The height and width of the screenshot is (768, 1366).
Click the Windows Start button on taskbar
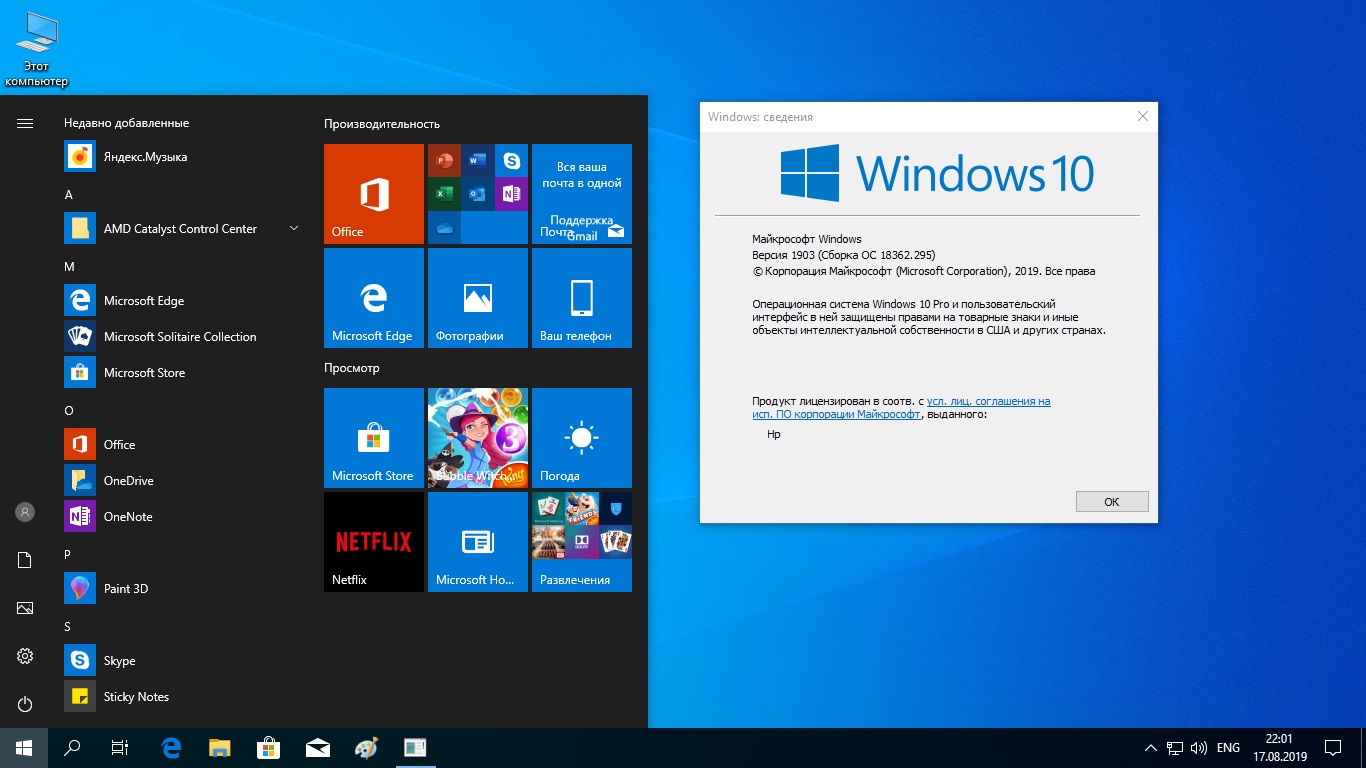[x=24, y=748]
